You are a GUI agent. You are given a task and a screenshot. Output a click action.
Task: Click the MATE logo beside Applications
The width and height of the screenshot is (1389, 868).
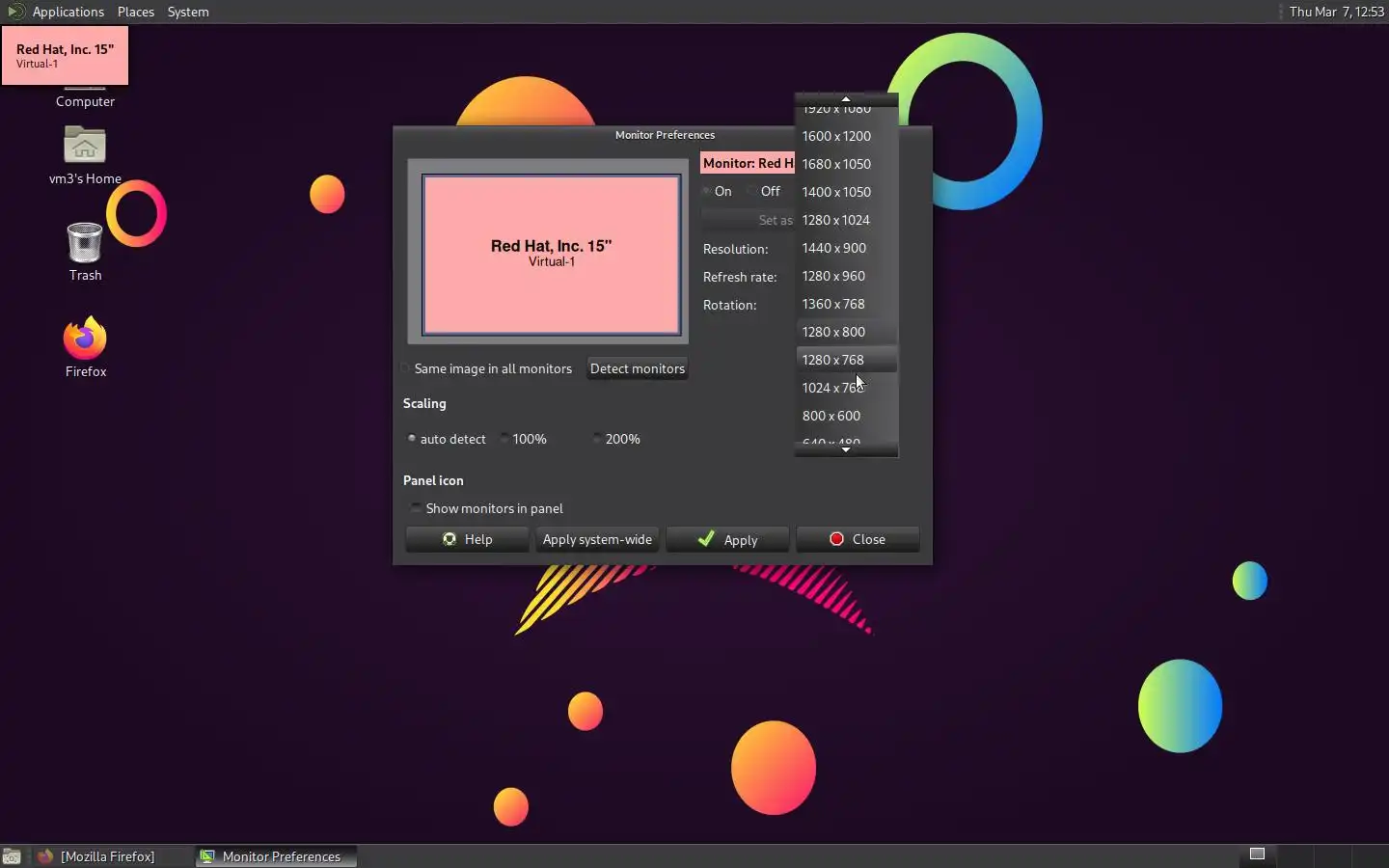pyautogui.click(x=14, y=12)
